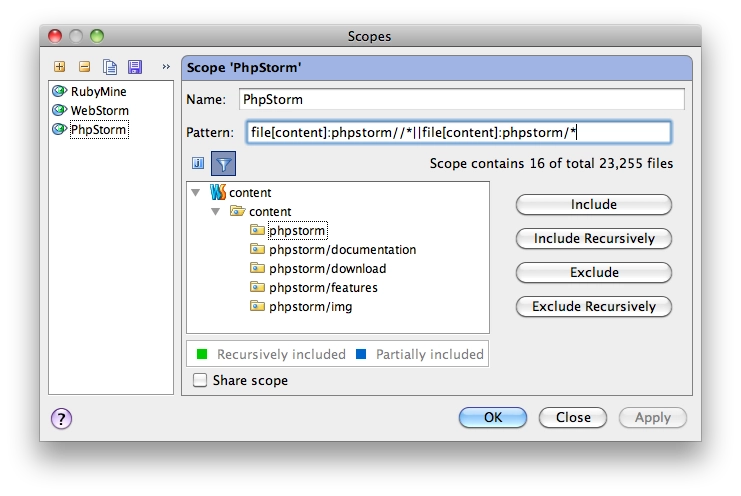Click the Include button
Viewport: 741px width, 496px height.
point(594,205)
